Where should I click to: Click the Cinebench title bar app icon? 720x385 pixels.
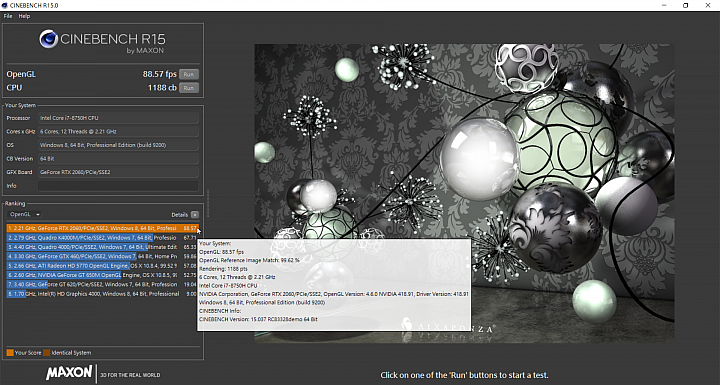5,5
